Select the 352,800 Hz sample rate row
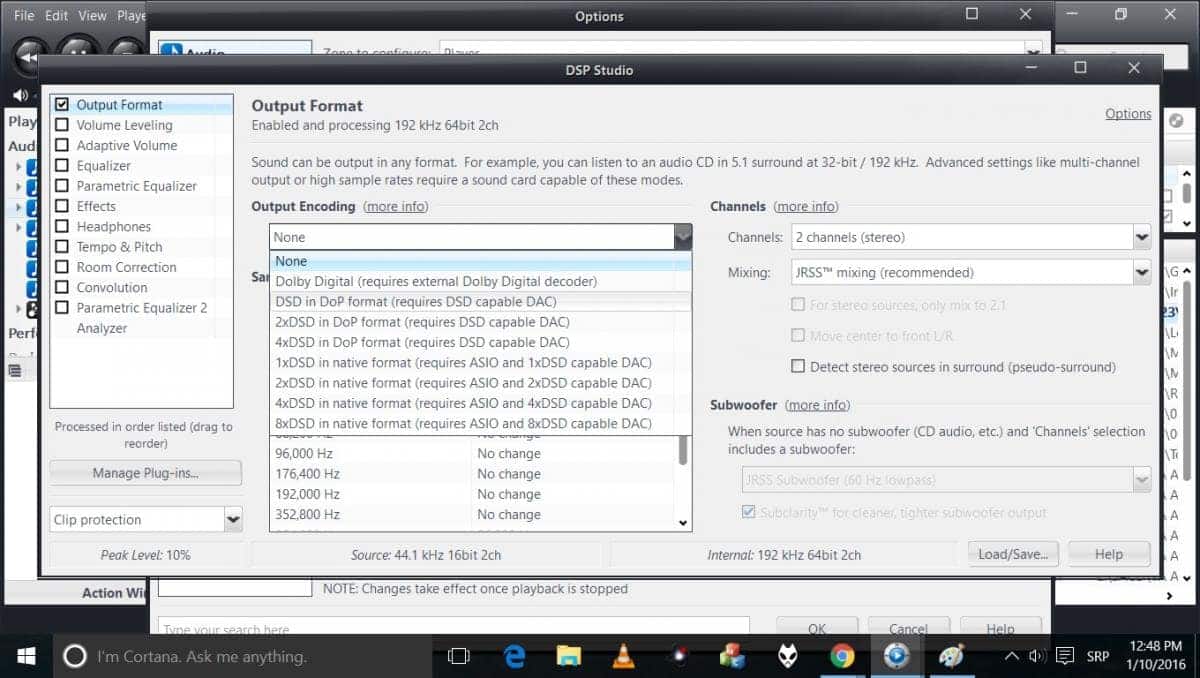The image size is (1200, 678). [x=473, y=514]
